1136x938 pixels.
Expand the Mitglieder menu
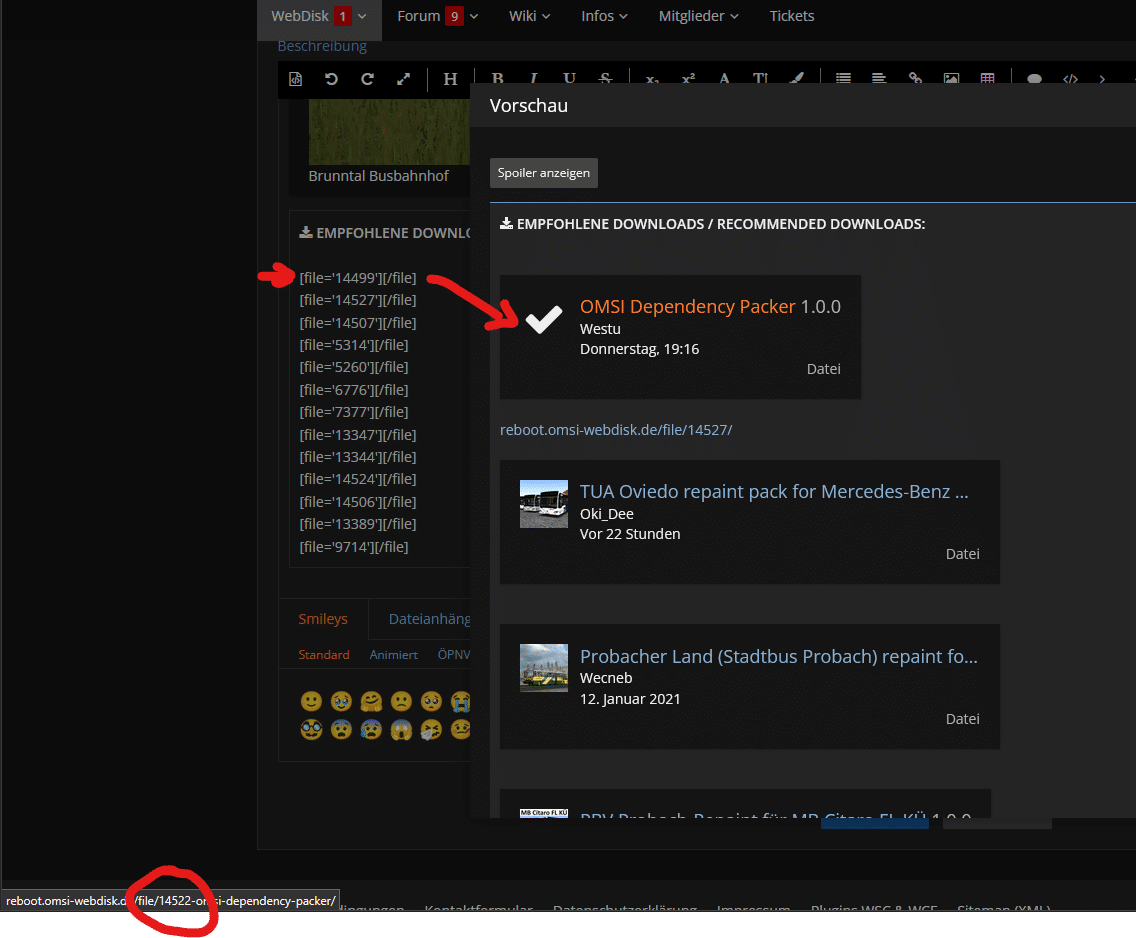click(698, 16)
